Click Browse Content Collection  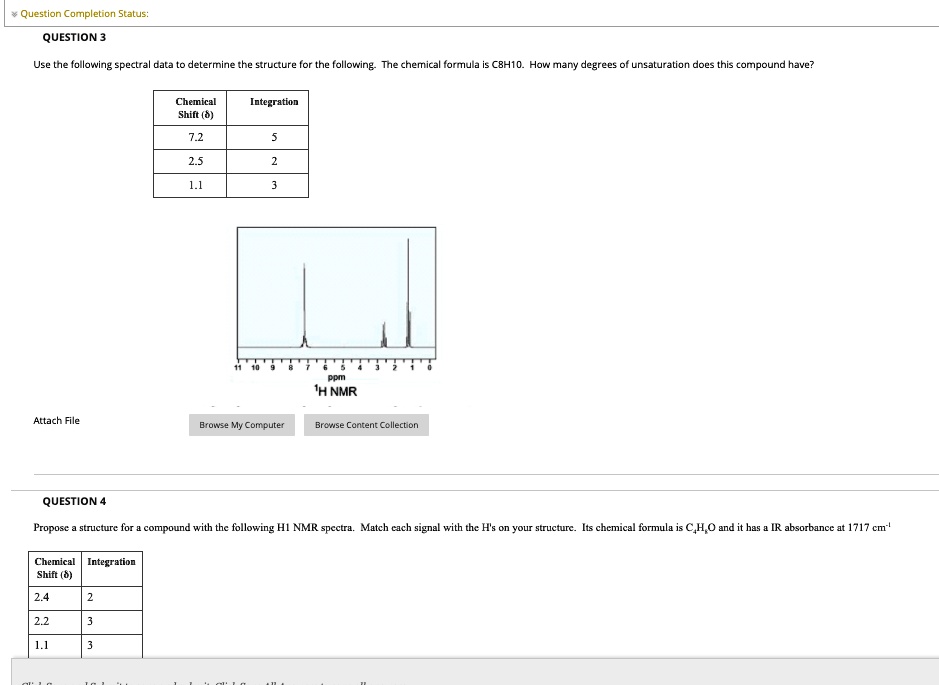pos(366,424)
